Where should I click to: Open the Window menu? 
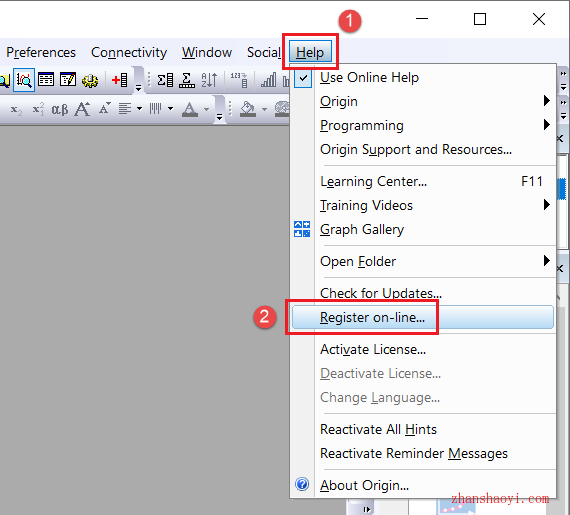(x=207, y=53)
